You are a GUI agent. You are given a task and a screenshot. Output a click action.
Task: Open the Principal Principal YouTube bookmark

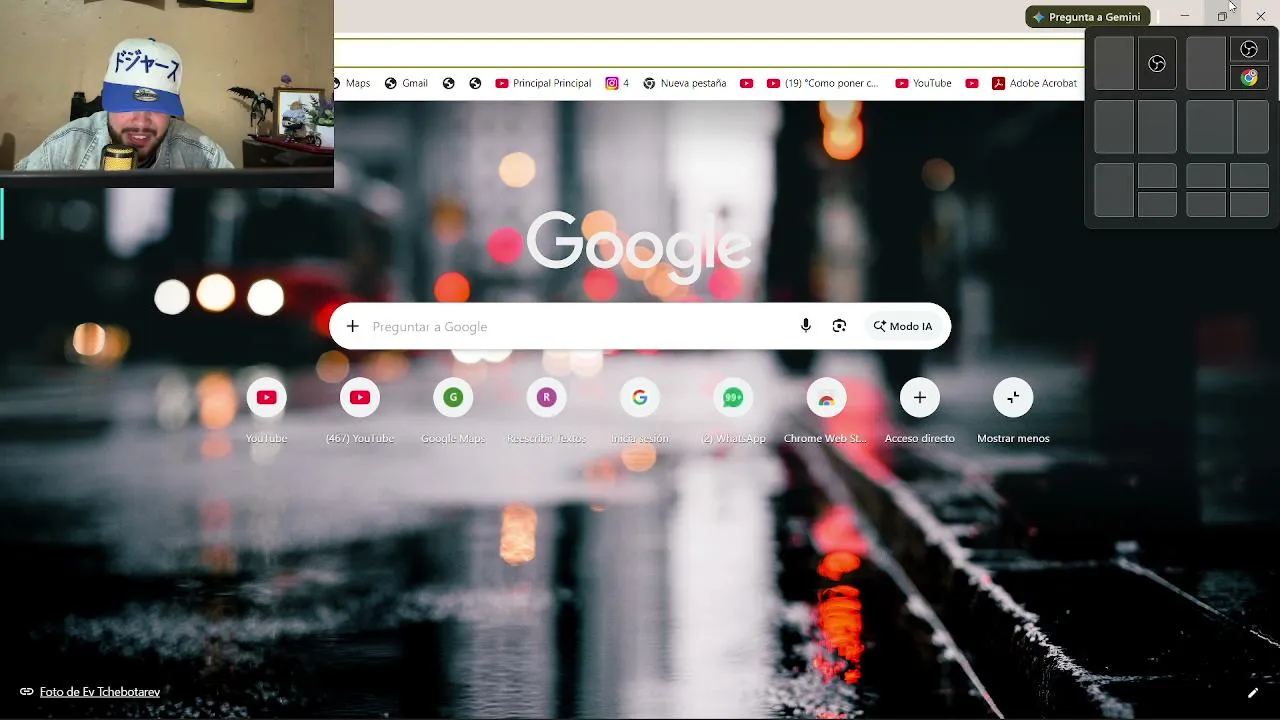(543, 83)
